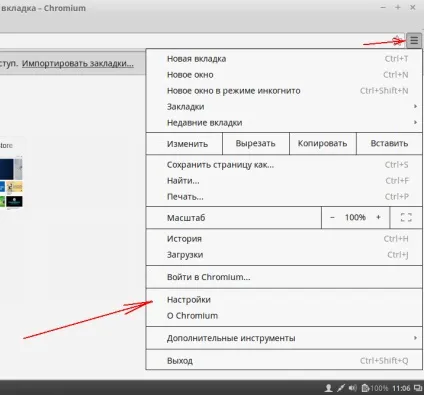Decrease zoom with the minus button
This screenshot has height=395, width=424.
[x=332, y=218]
